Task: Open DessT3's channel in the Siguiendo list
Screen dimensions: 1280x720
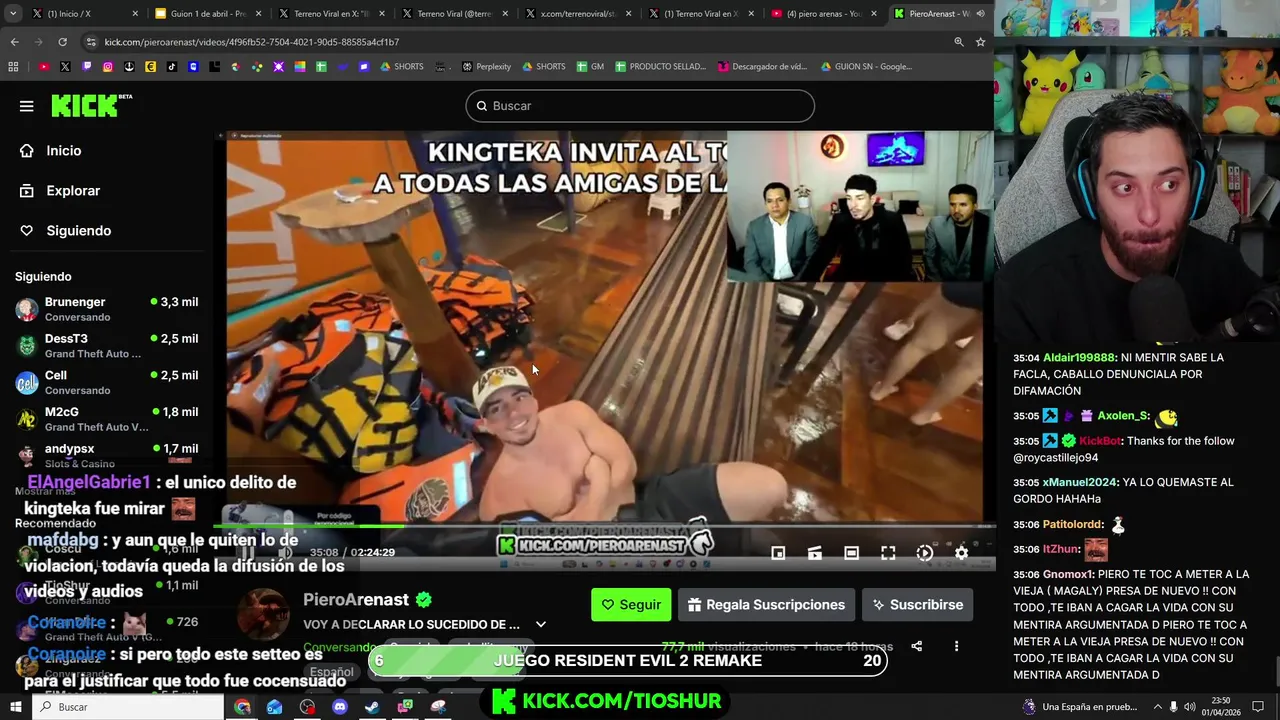Action: pos(106,346)
